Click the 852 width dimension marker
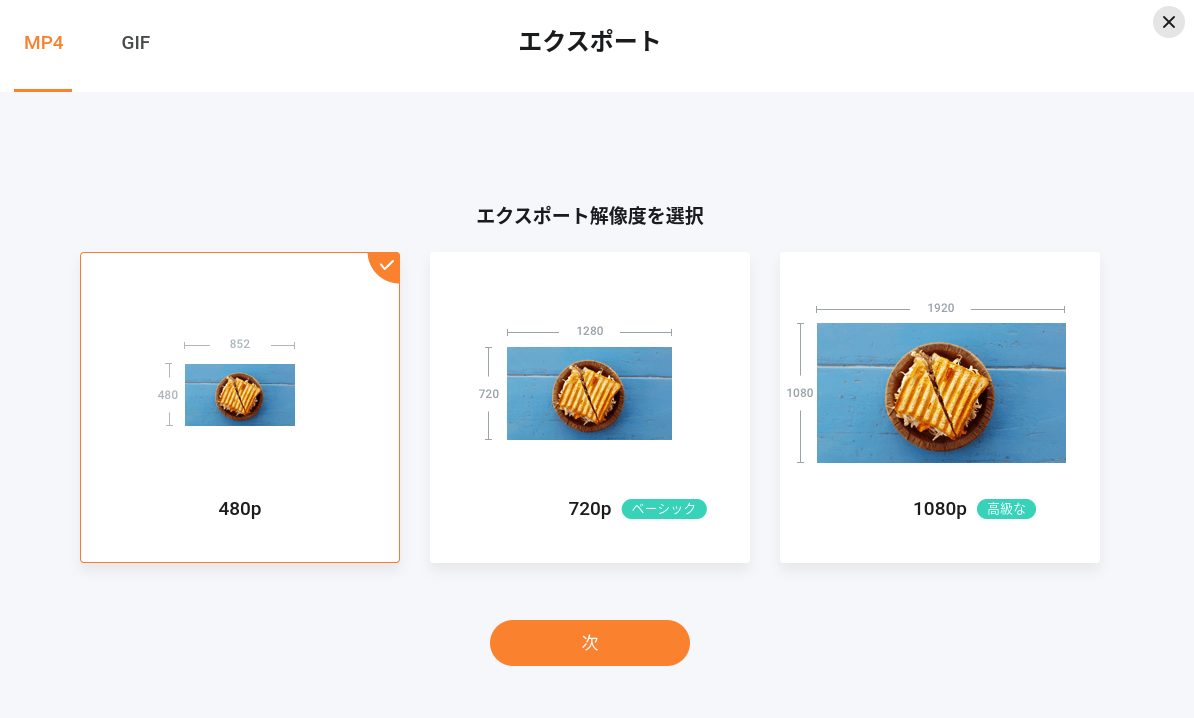The width and height of the screenshot is (1194, 718). point(240,344)
